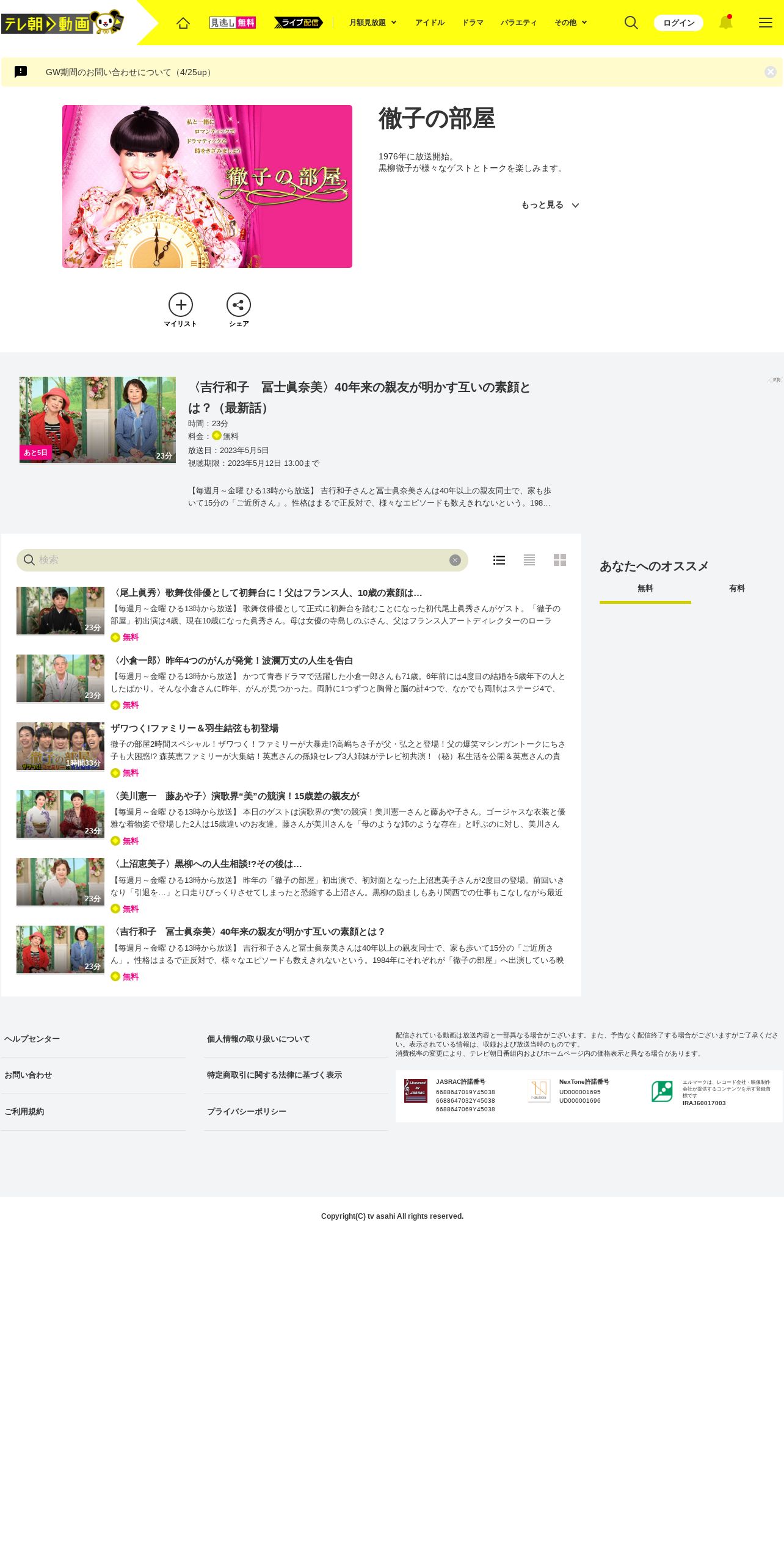The width and height of the screenshot is (784, 1568).
Task: Open the 見逃し無料 section
Action: click(x=233, y=23)
